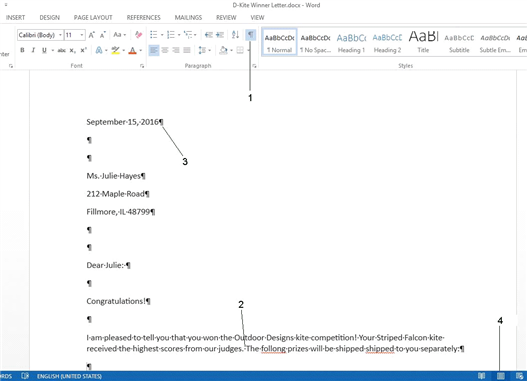Open the Font dialog box launcher
Viewport: 527px width, 381px height.
(x=142, y=66)
